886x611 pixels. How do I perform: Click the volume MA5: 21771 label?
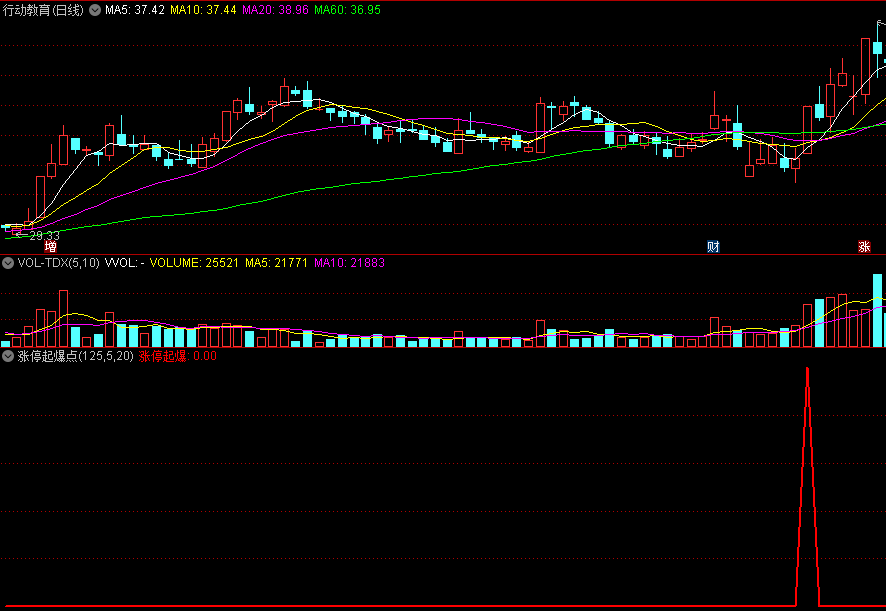[276, 263]
